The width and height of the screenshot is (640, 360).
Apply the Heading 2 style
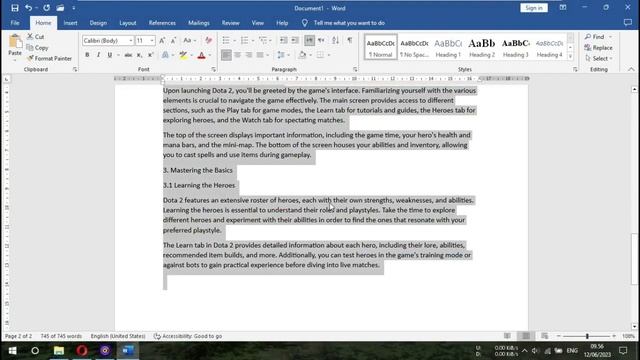[x=482, y=47]
